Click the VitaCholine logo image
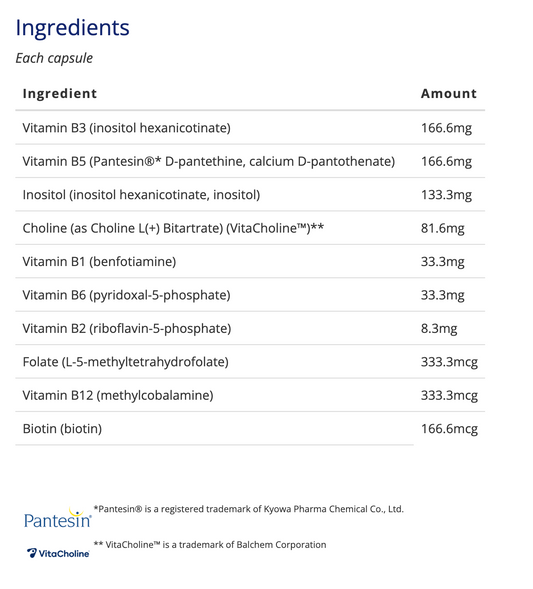 [58, 553]
